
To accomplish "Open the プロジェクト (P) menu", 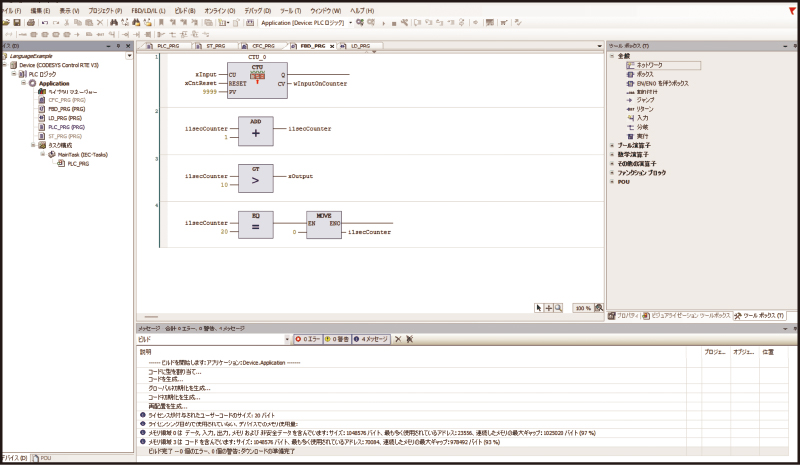I will 105,11.
